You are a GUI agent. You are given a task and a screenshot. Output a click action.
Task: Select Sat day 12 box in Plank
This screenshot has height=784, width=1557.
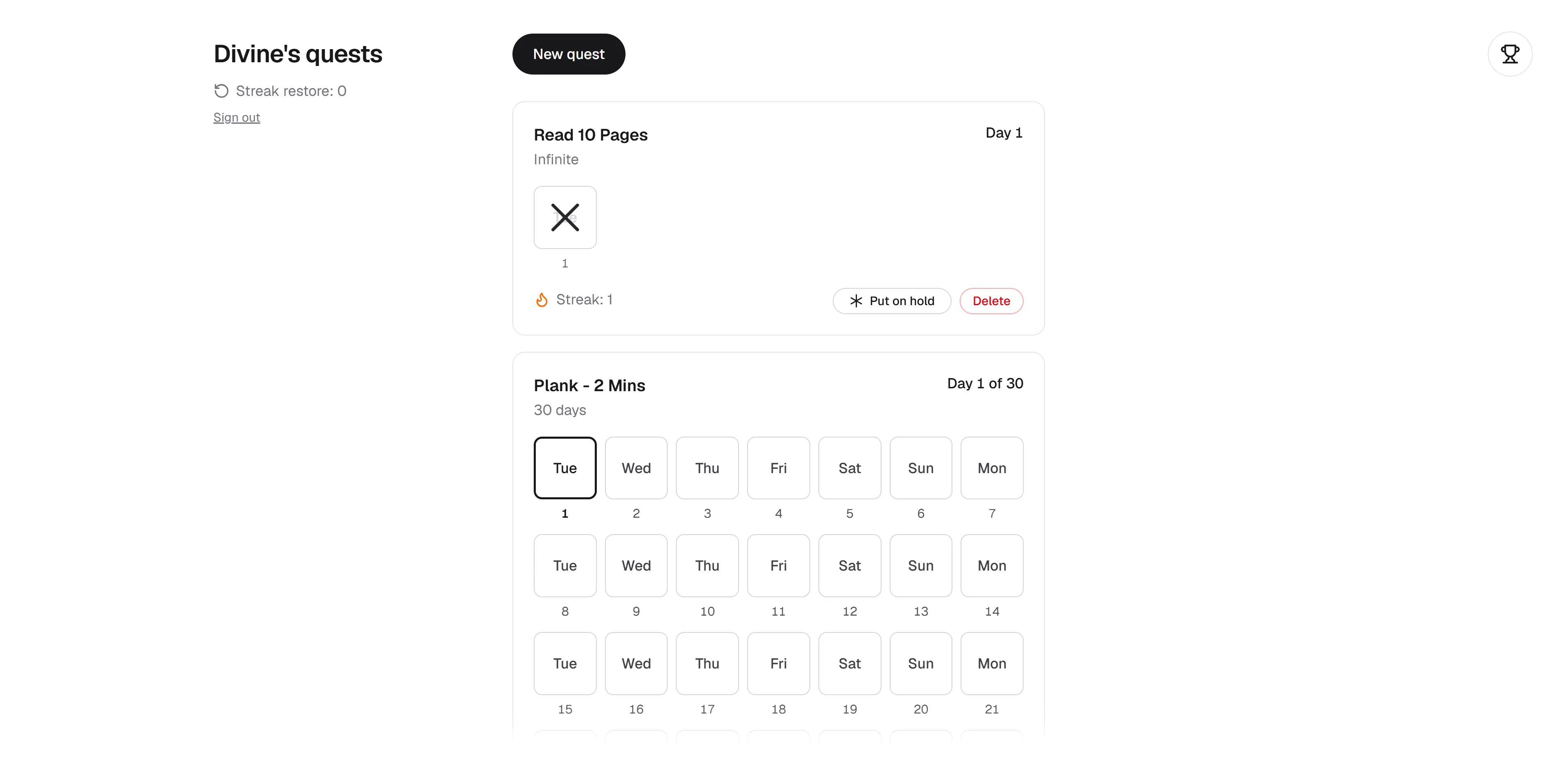pyautogui.click(x=849, y=566)
